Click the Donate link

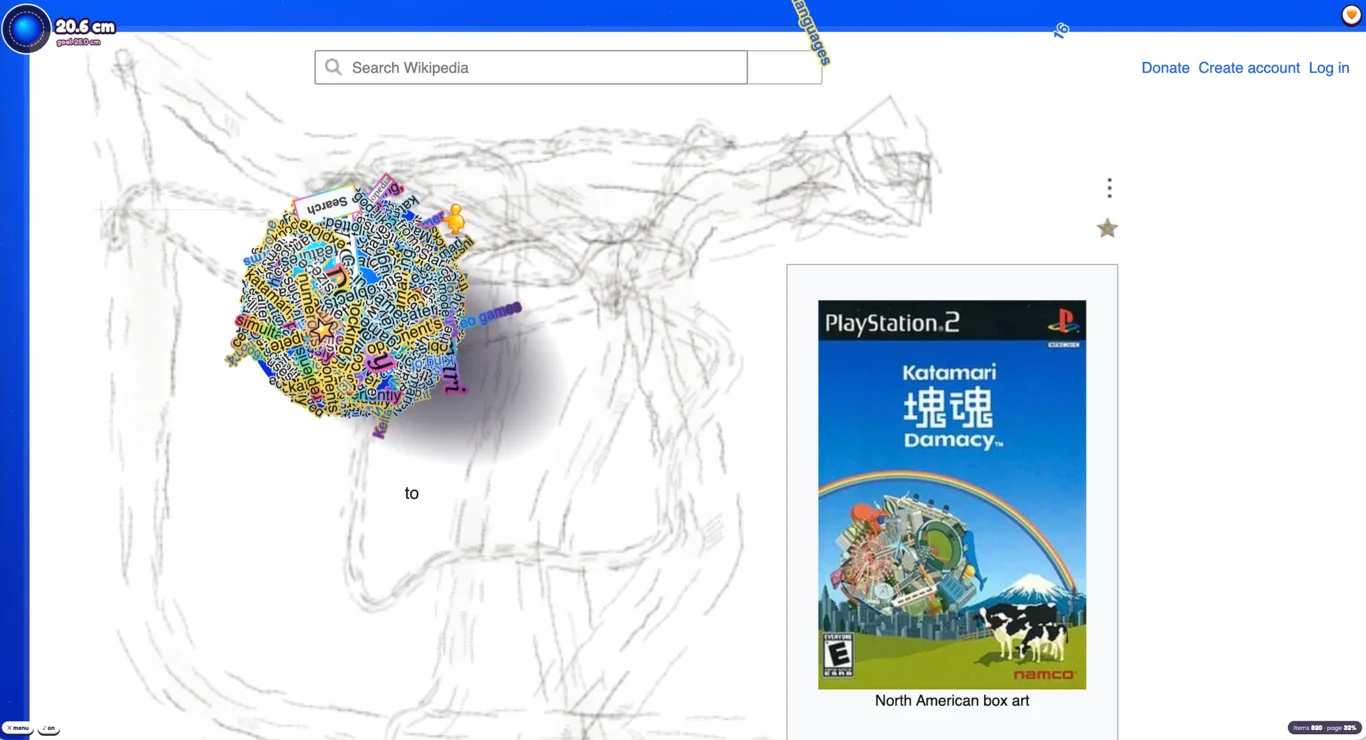pyautogui.click(x=1165, y=68)
